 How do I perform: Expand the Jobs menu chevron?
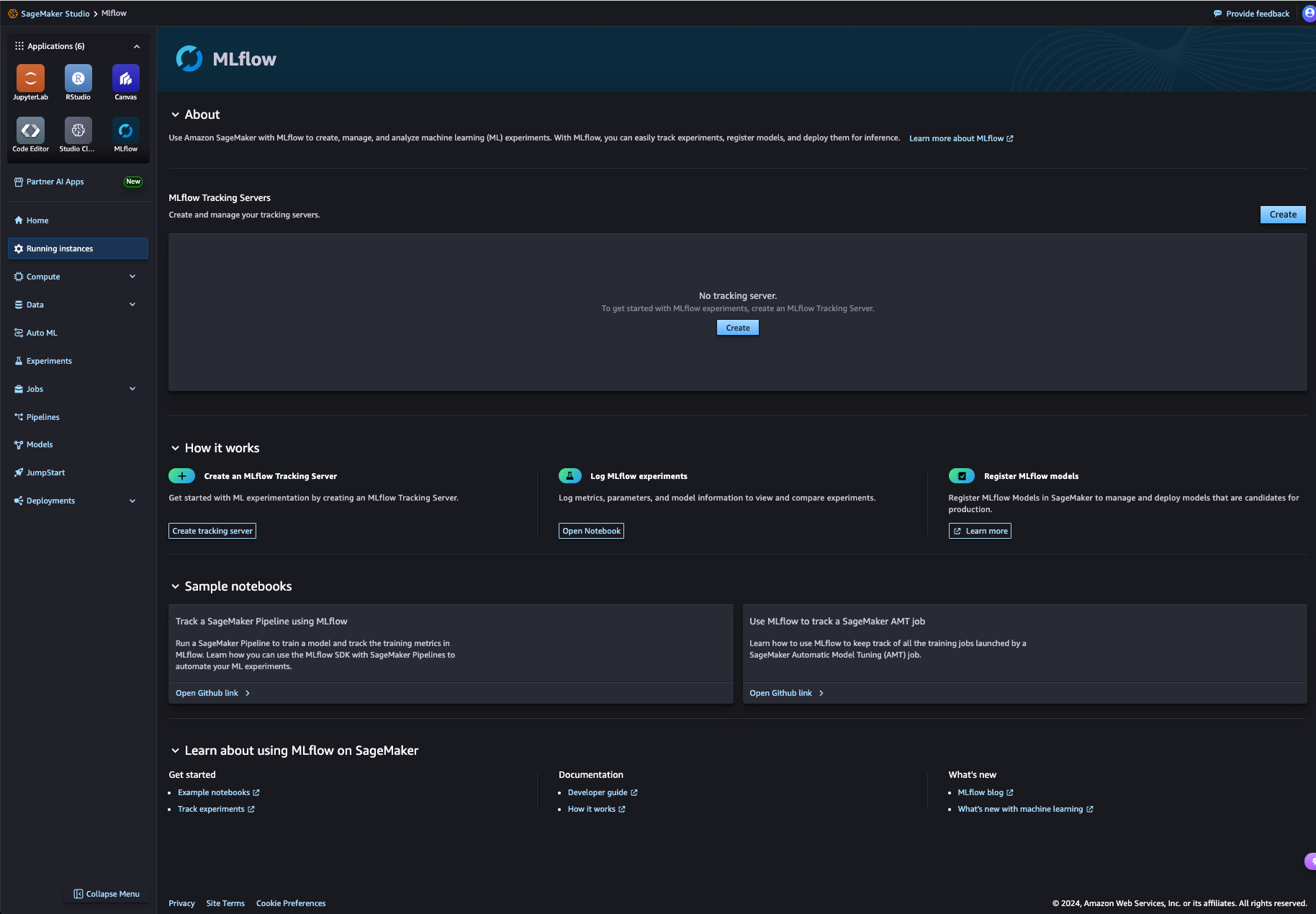132,389
